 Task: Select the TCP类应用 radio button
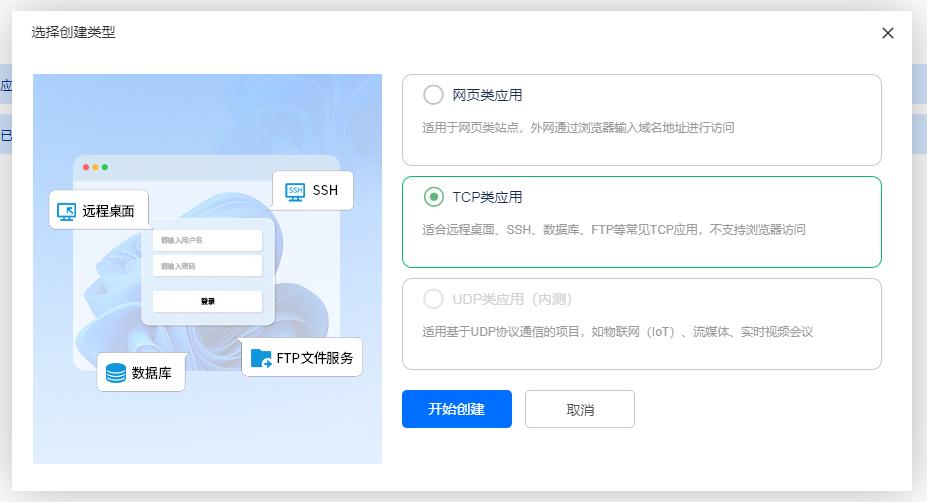pyautogui.click(x=433, y=197)
